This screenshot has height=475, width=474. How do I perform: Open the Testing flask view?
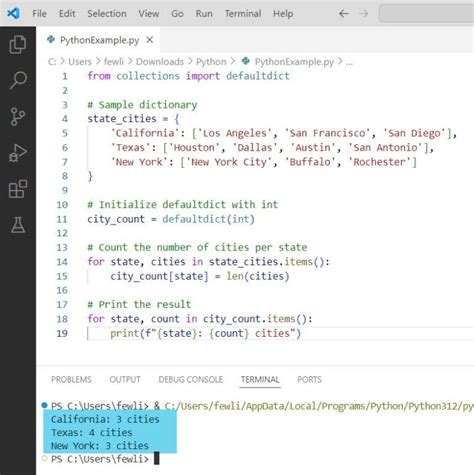coord(18,225)
